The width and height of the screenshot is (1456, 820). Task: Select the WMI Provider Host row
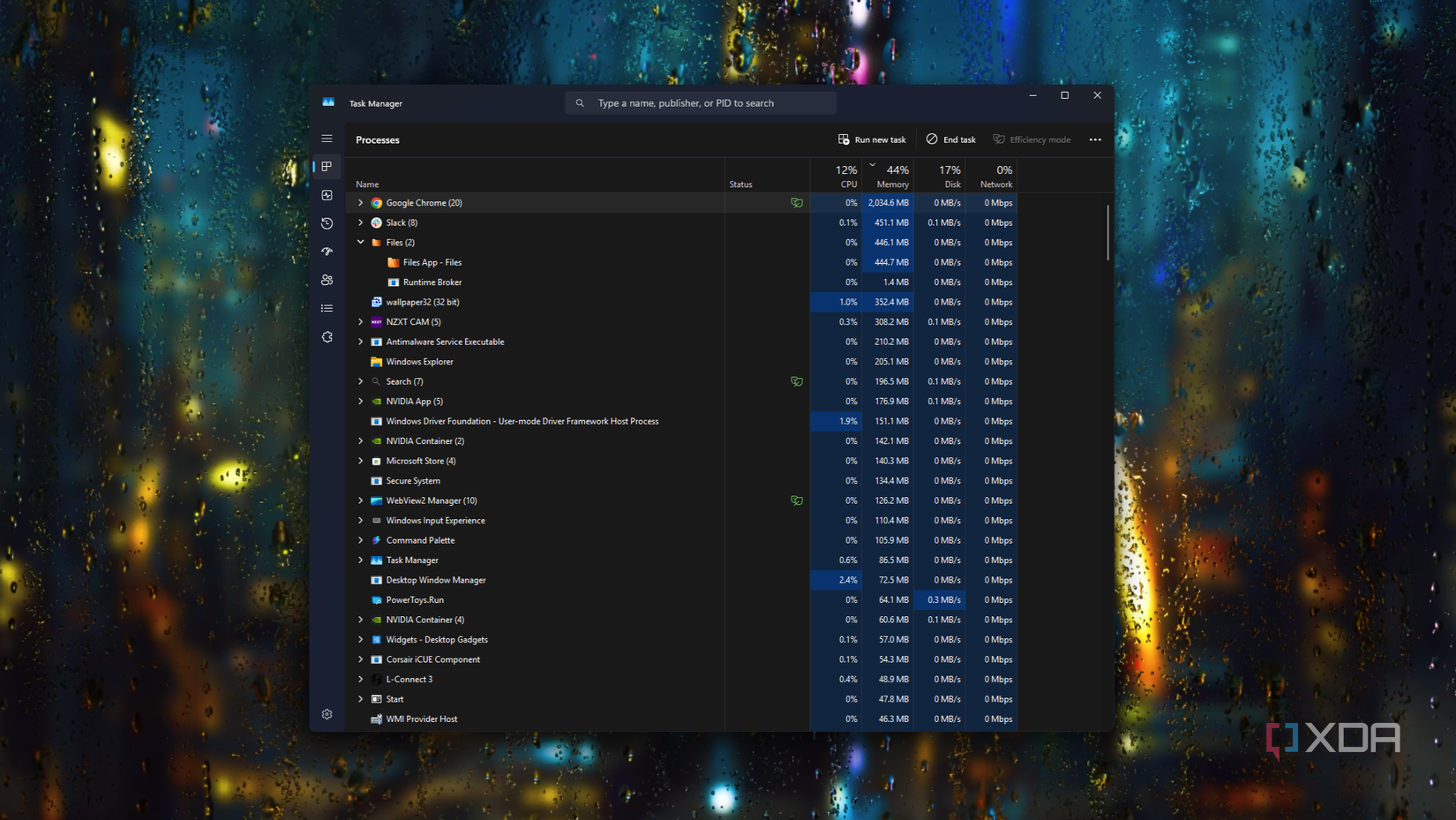681,719
